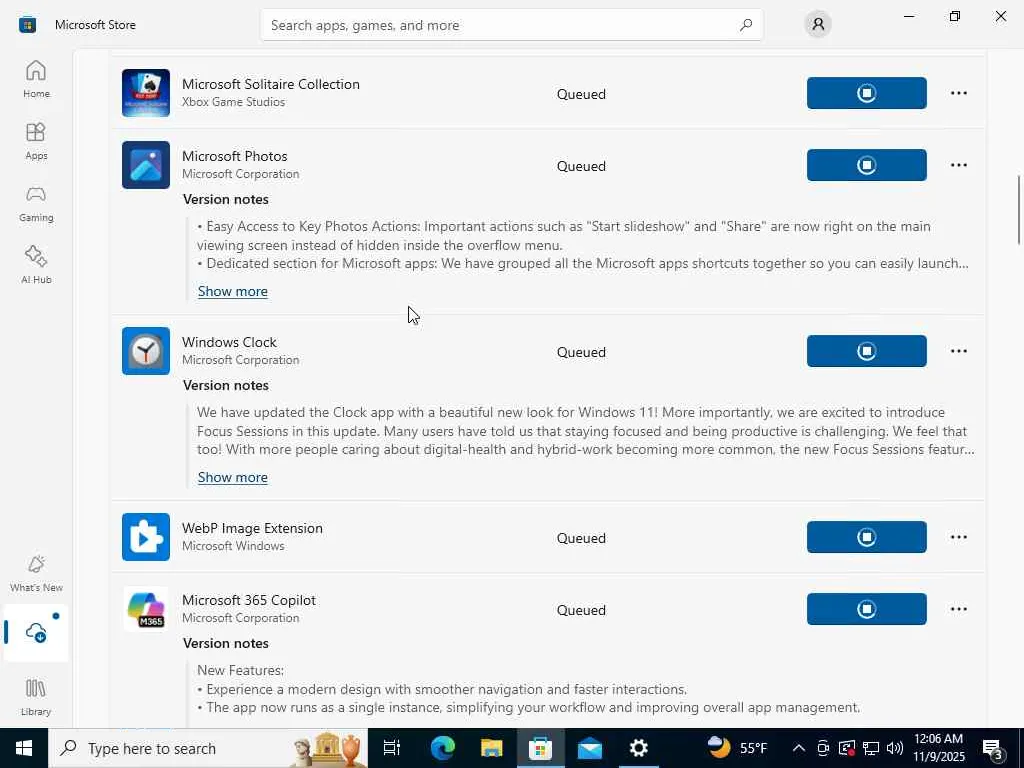This screenshot has height=768, width=1024.
Task: Click the 55°F weather widget
Action: [x=738, y=748]
